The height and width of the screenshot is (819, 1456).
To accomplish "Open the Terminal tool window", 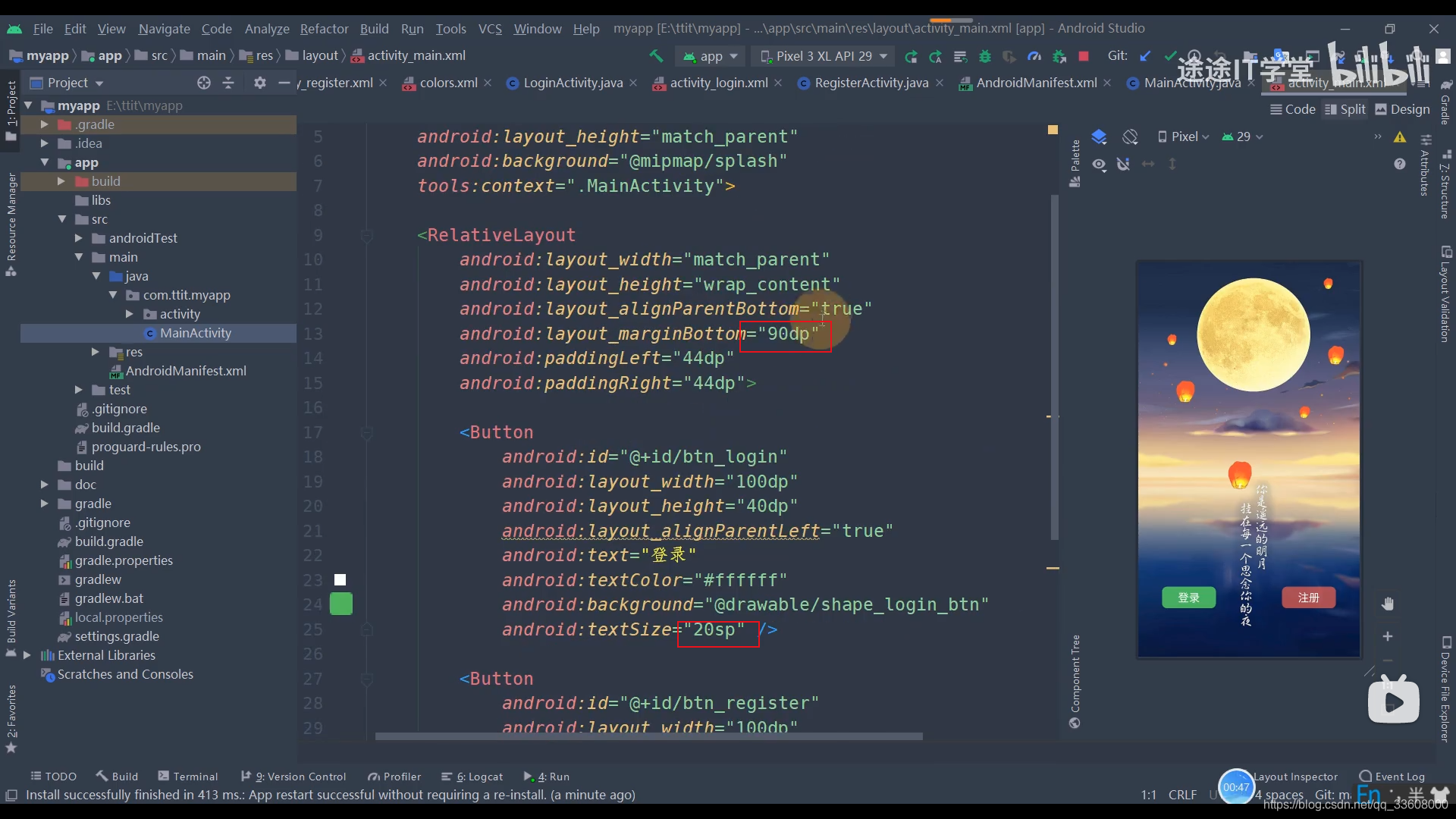I will pos(188,777).
